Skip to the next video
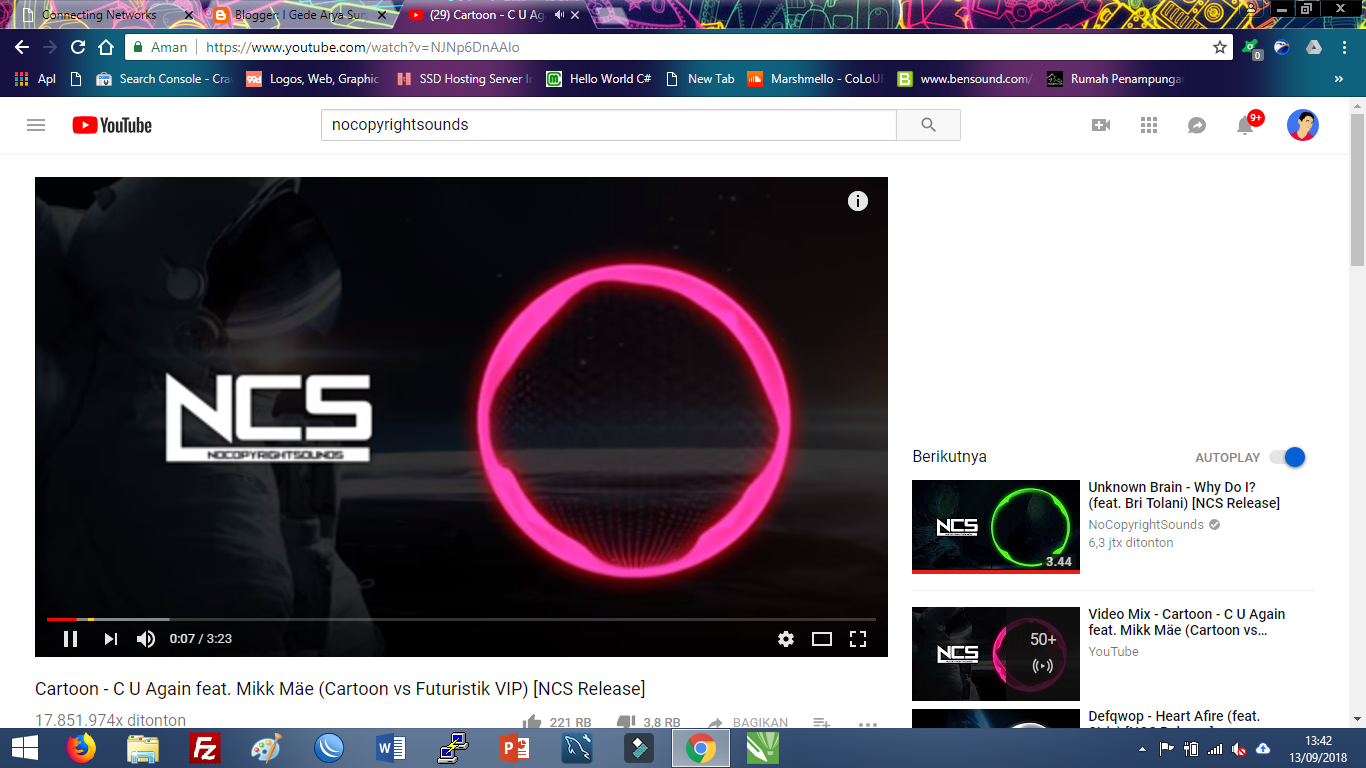The width and height of the screenshot is (1366, 768). click(x=110, y=639)
